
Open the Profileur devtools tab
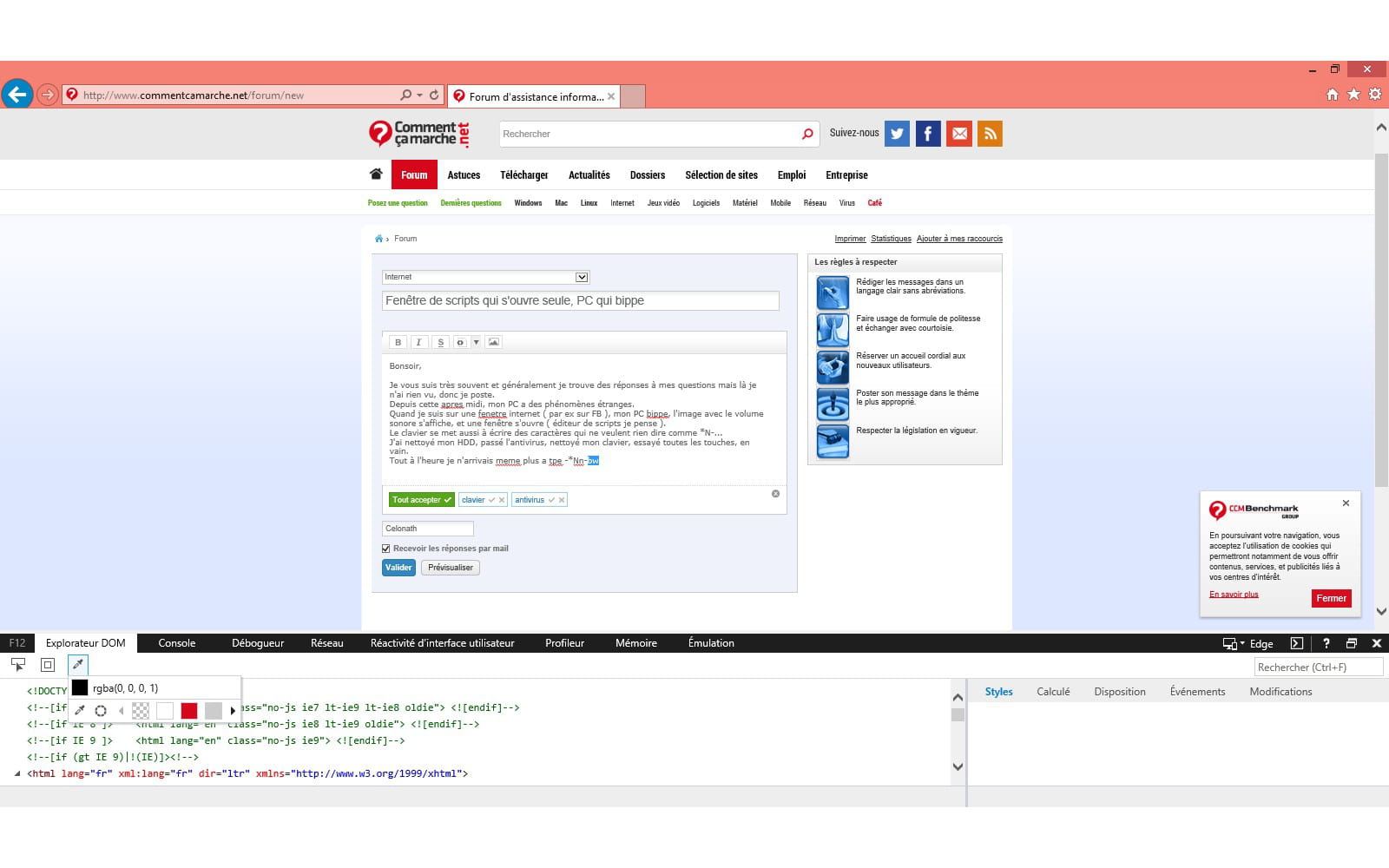pos(564,643)
